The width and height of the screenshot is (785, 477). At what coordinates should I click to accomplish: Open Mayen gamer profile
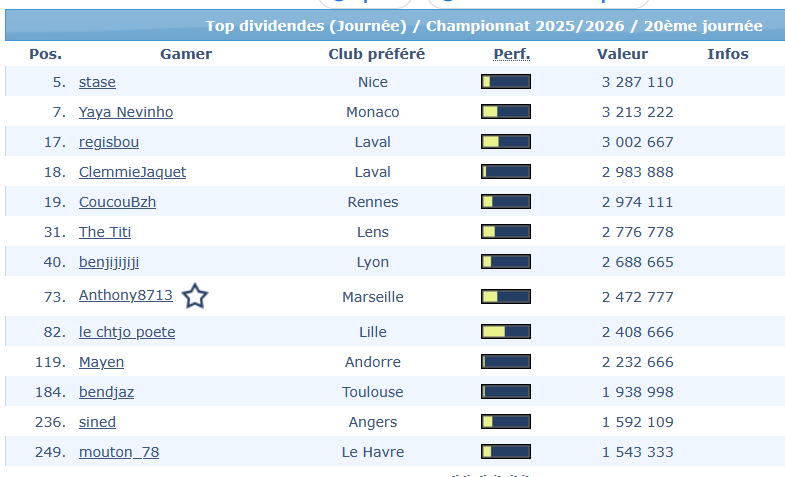[100, 362]
